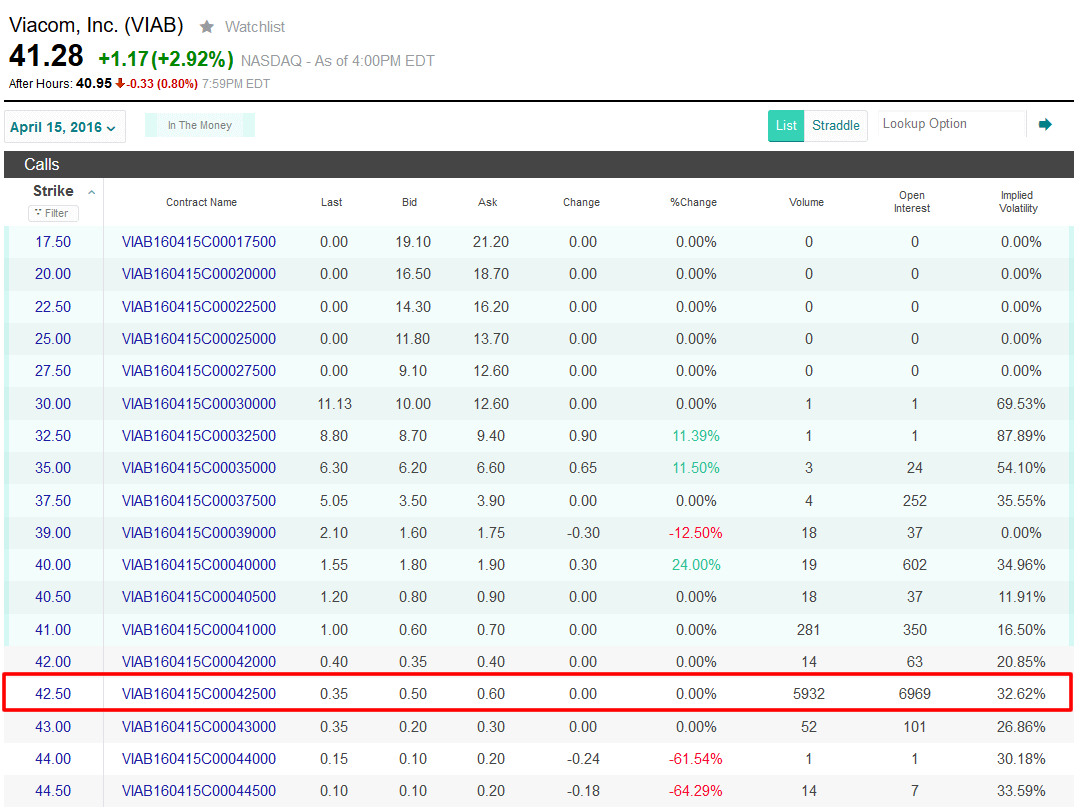
Task: Click the Calls section header
Action: [x=539, y=164]
